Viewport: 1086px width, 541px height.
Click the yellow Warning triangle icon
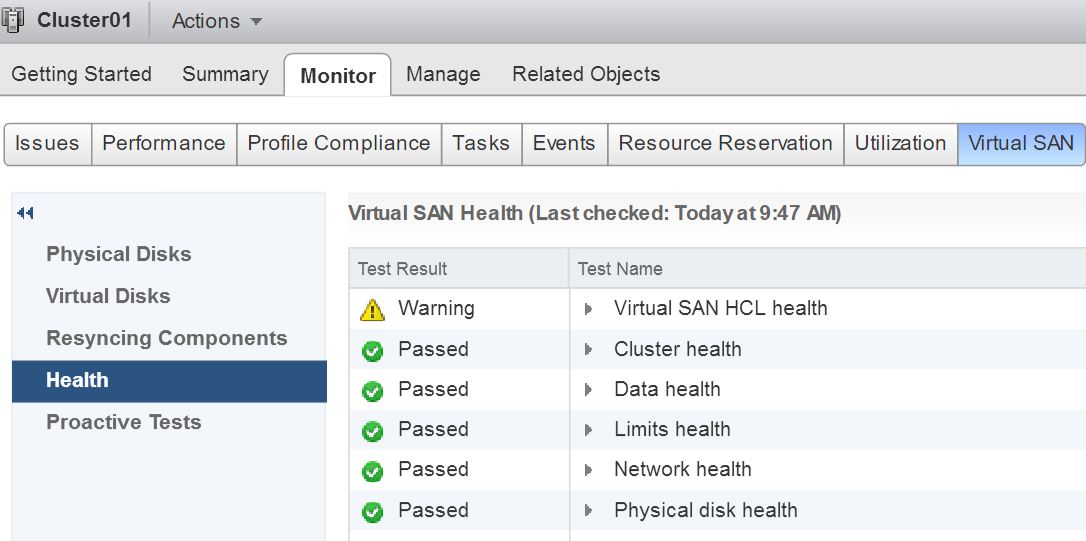[373, 310]
